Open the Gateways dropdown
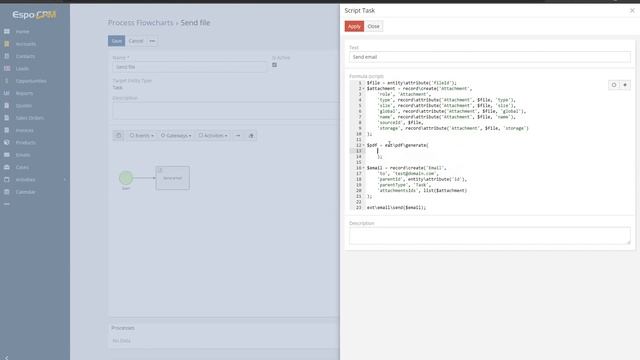This screenshot has width=640, height=360. coord(176,135)
